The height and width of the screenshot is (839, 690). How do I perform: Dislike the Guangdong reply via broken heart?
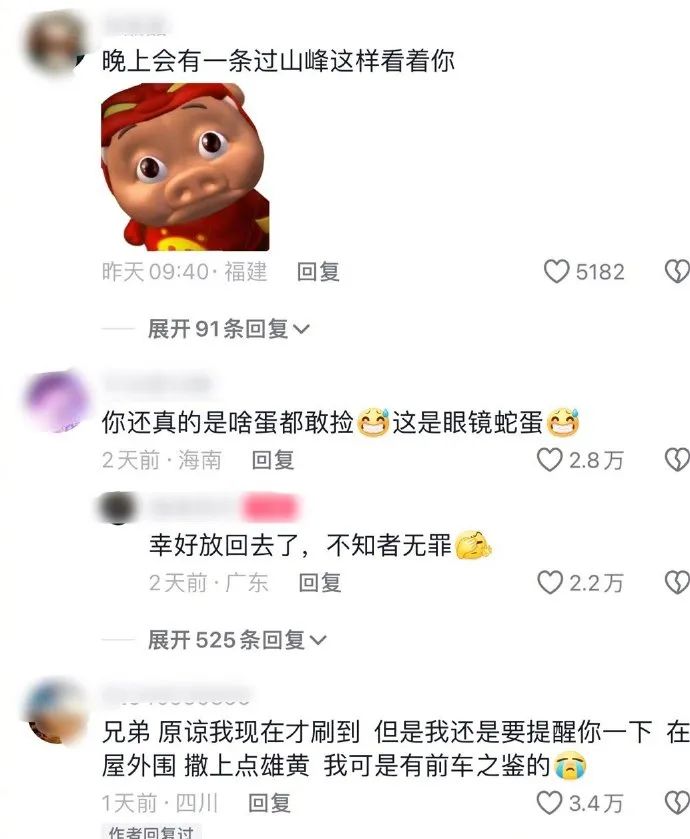677,583
